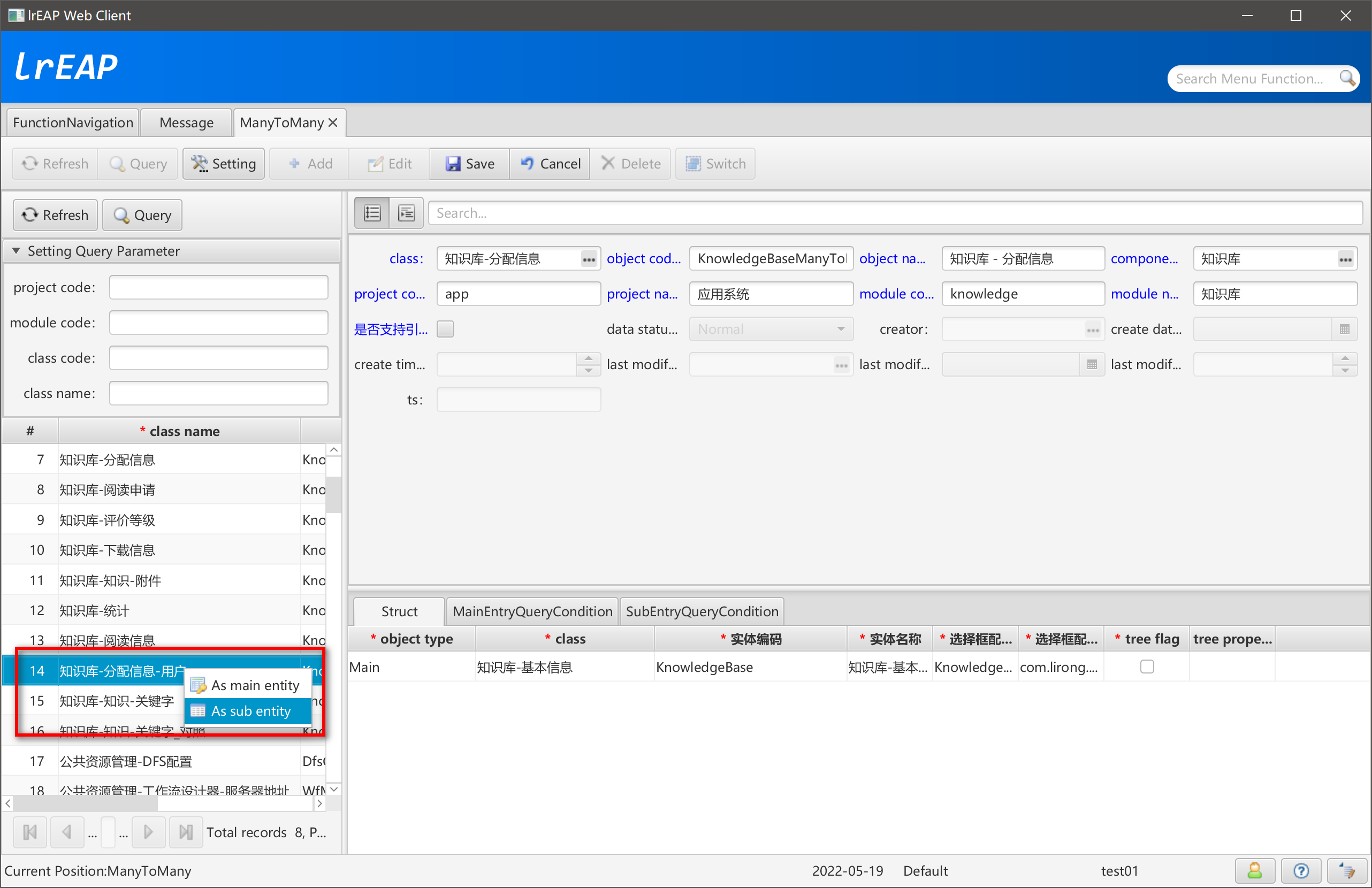Viewport: 1372px width, 888px height.
Task: Go to the previous page of records
Action: pyautogui.click(x=67, y=831)
